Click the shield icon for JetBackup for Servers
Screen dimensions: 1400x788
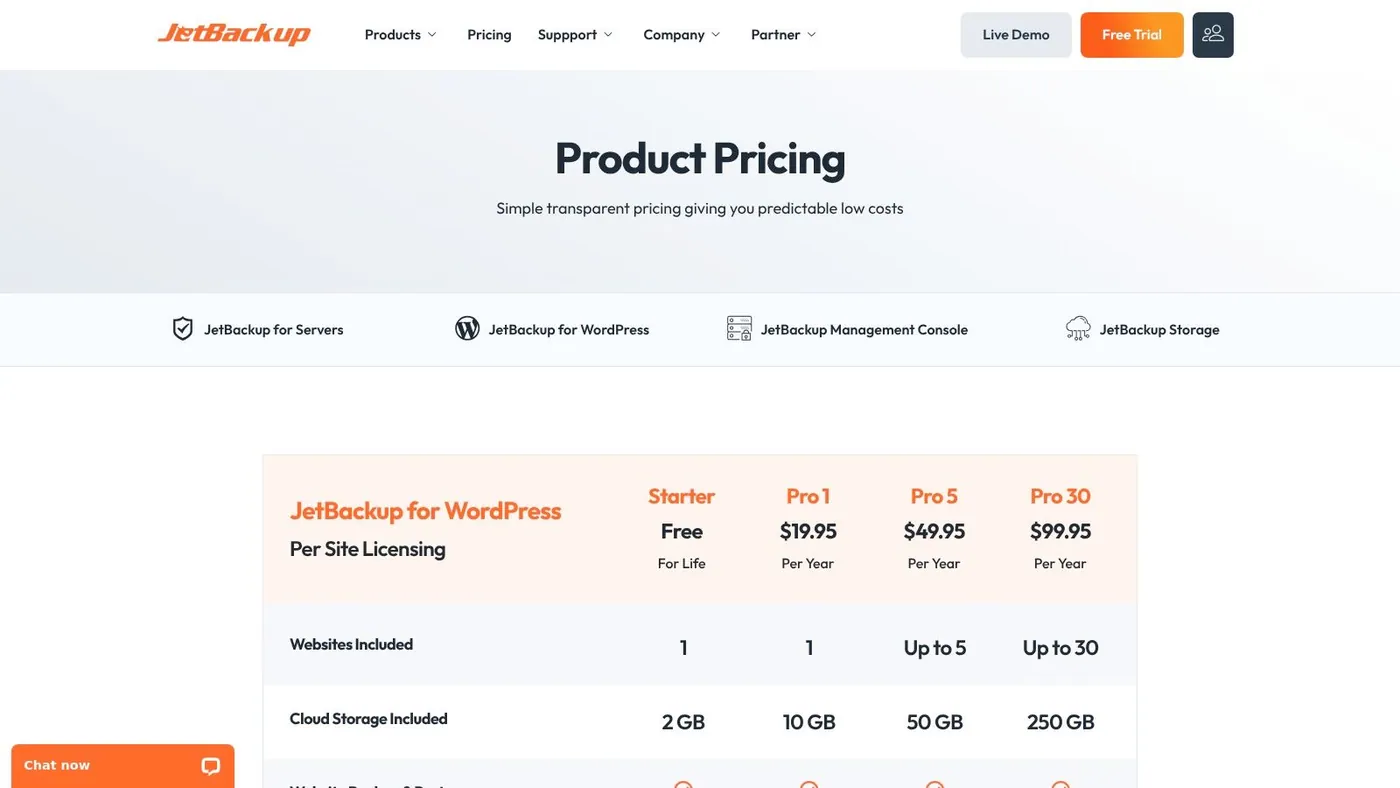pos(182,329)
